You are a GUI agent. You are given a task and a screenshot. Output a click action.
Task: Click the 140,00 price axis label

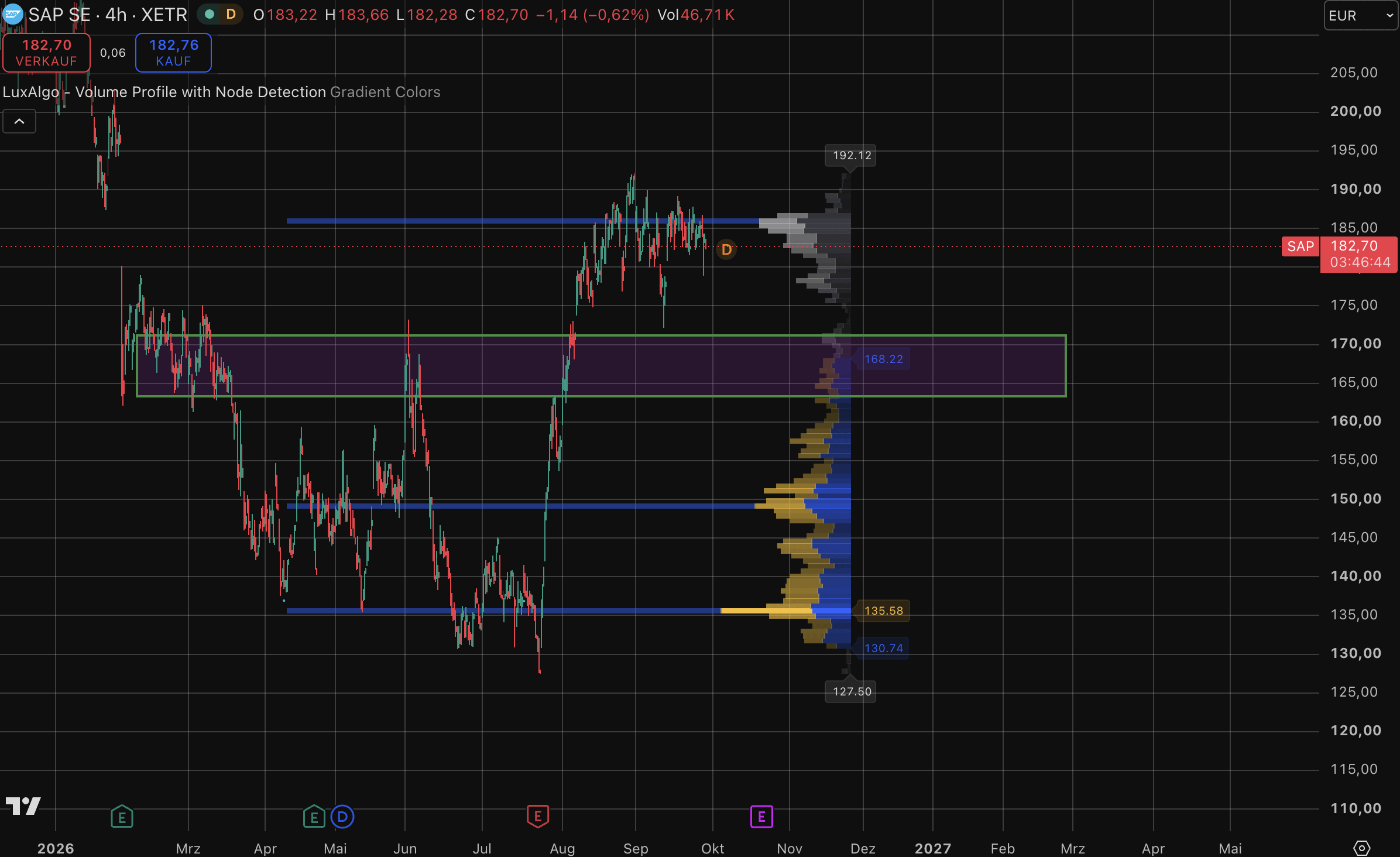[1356, 576]
